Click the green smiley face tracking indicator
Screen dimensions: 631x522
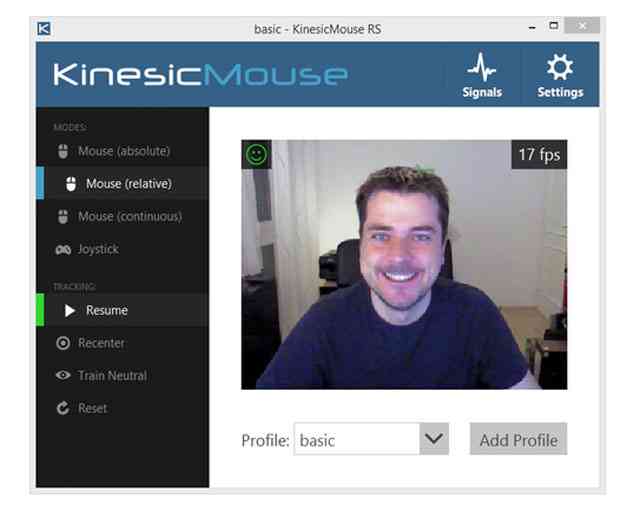coord(257,154)
